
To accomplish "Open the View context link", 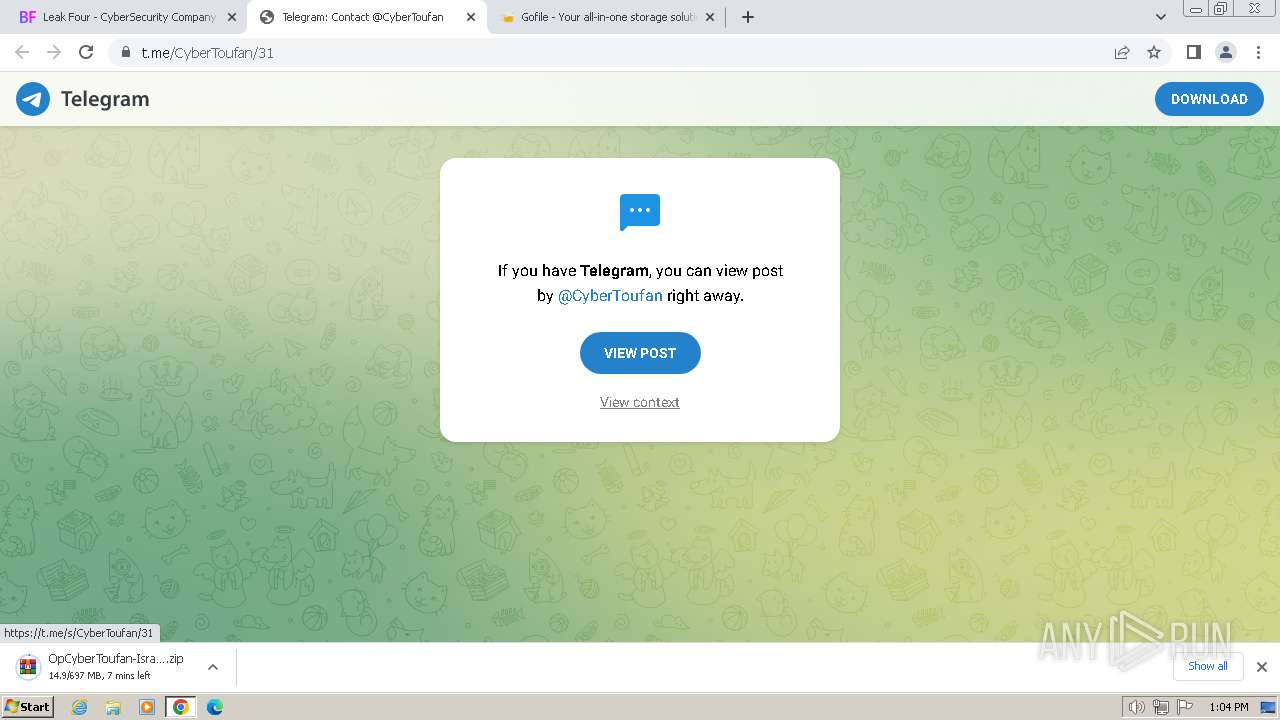I will tap(640, 402).
